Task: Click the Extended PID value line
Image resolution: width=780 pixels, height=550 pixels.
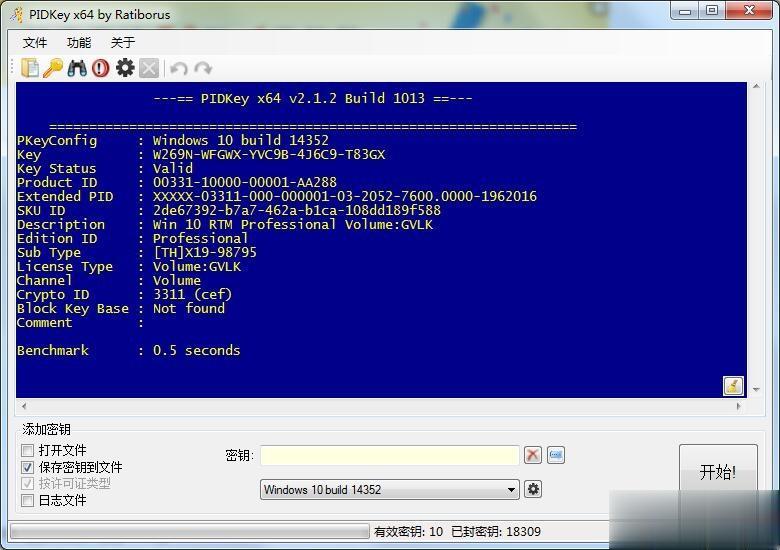Action: [345, 196]
